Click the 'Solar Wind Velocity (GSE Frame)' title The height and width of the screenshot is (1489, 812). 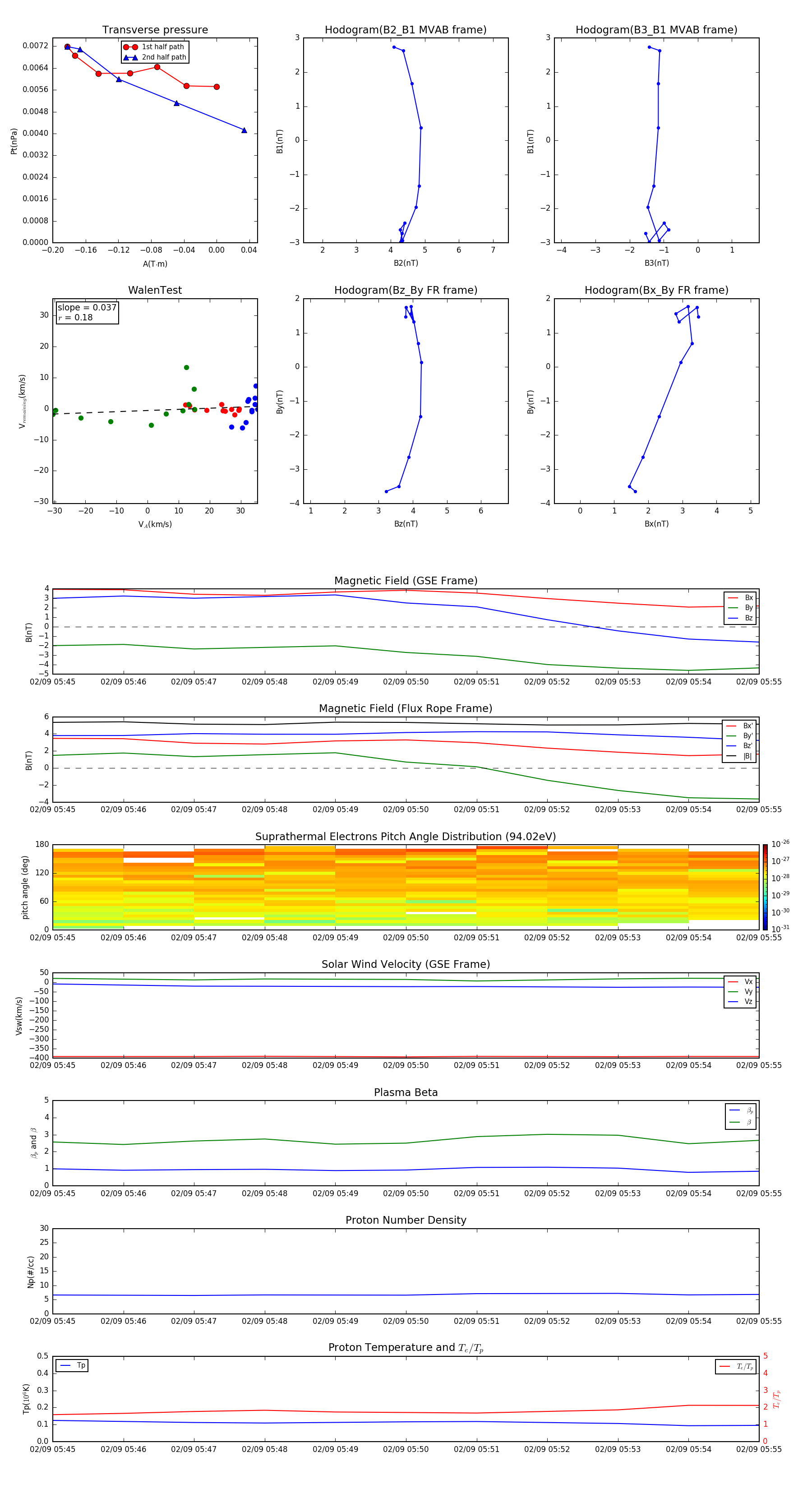(406, 964)
